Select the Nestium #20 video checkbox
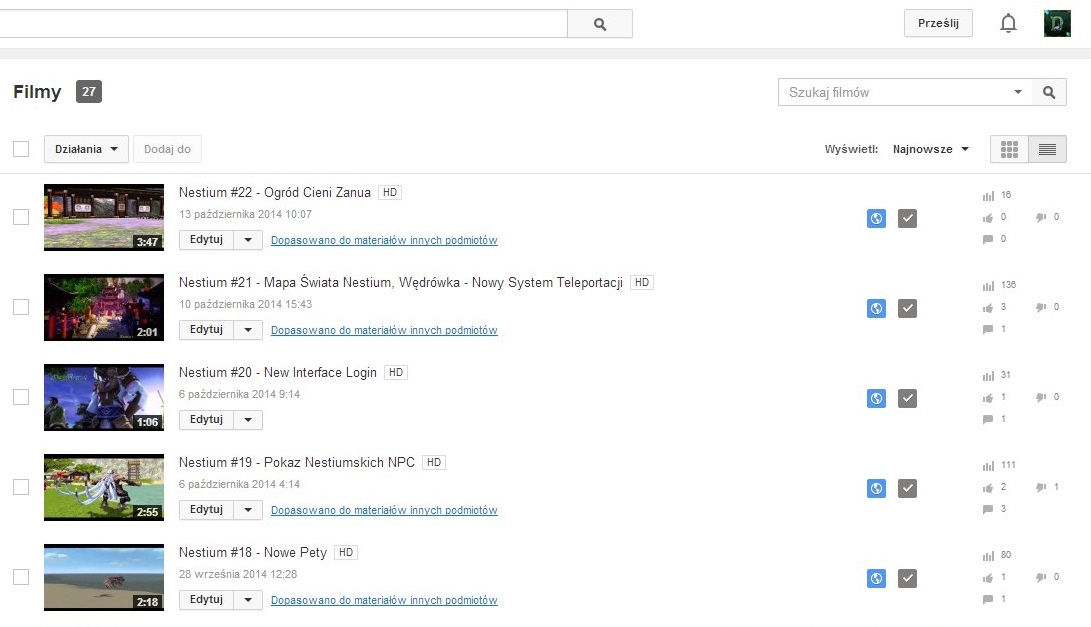Viewport: 1091px width, 627px height. [21, 397]
